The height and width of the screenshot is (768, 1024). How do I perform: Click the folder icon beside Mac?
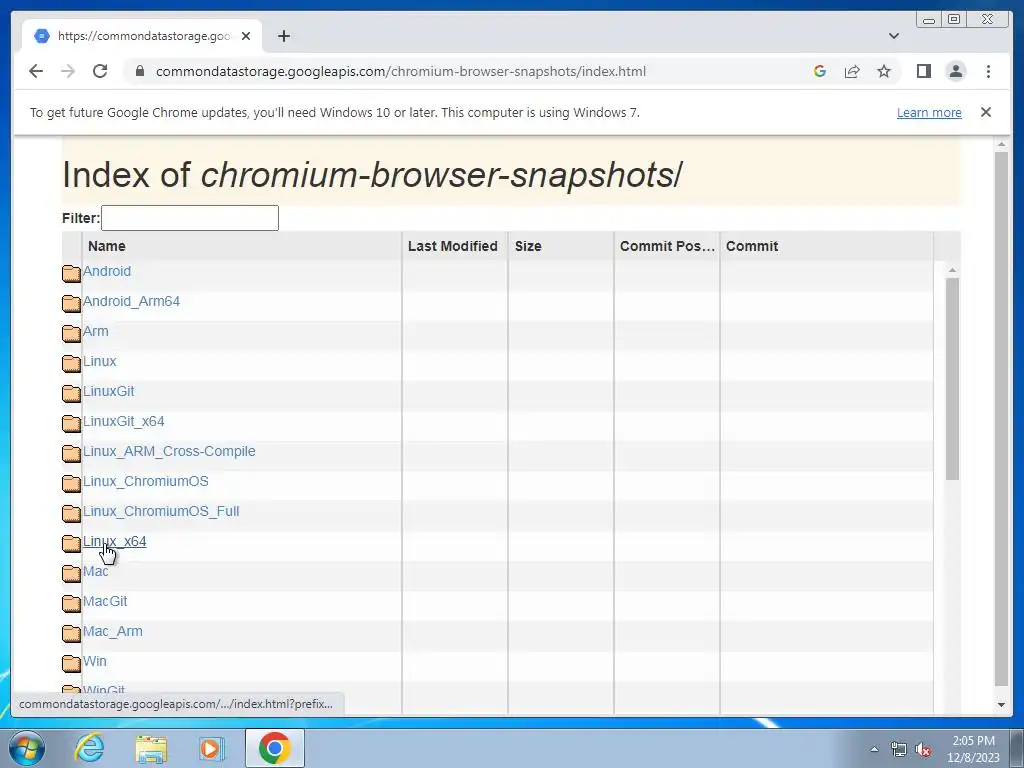(71, 573)
